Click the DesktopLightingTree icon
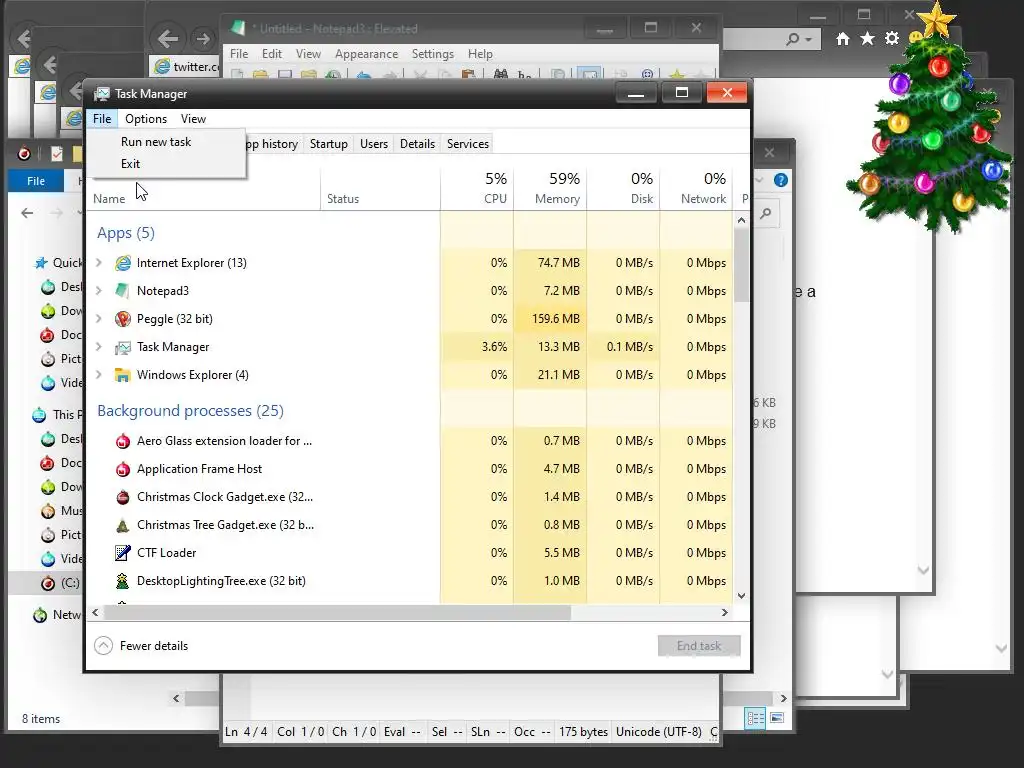This screenshot has height=768, width=1024. (x=123, y=581)
